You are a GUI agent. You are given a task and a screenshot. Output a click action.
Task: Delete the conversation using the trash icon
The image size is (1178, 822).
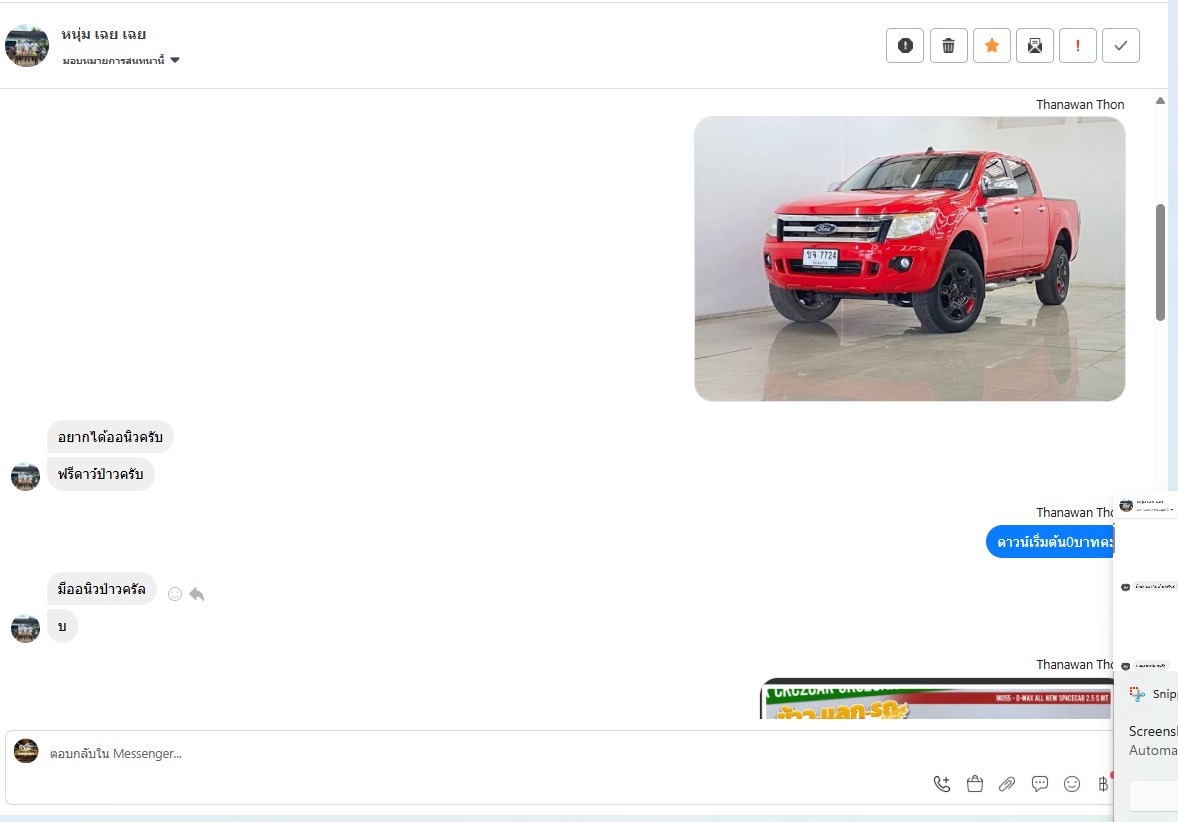tap(948, 46)
